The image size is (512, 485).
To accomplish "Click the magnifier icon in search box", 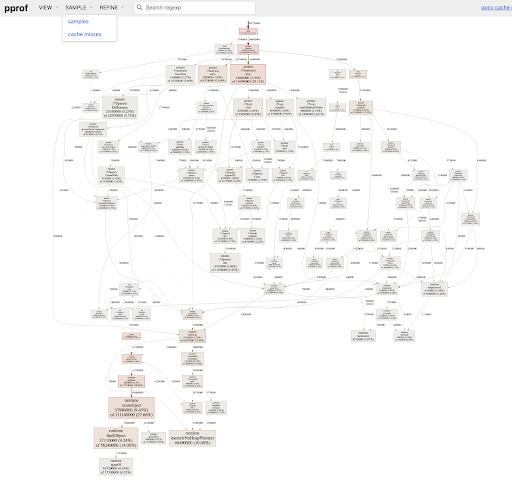I will pos(140,7).
